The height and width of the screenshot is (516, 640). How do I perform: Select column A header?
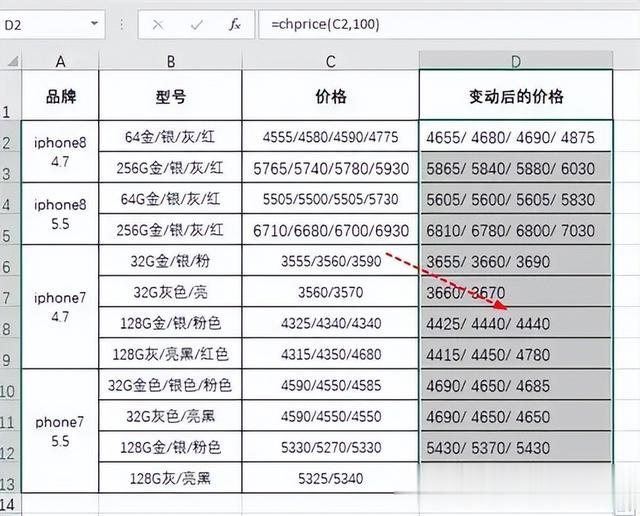pos(60,62)
